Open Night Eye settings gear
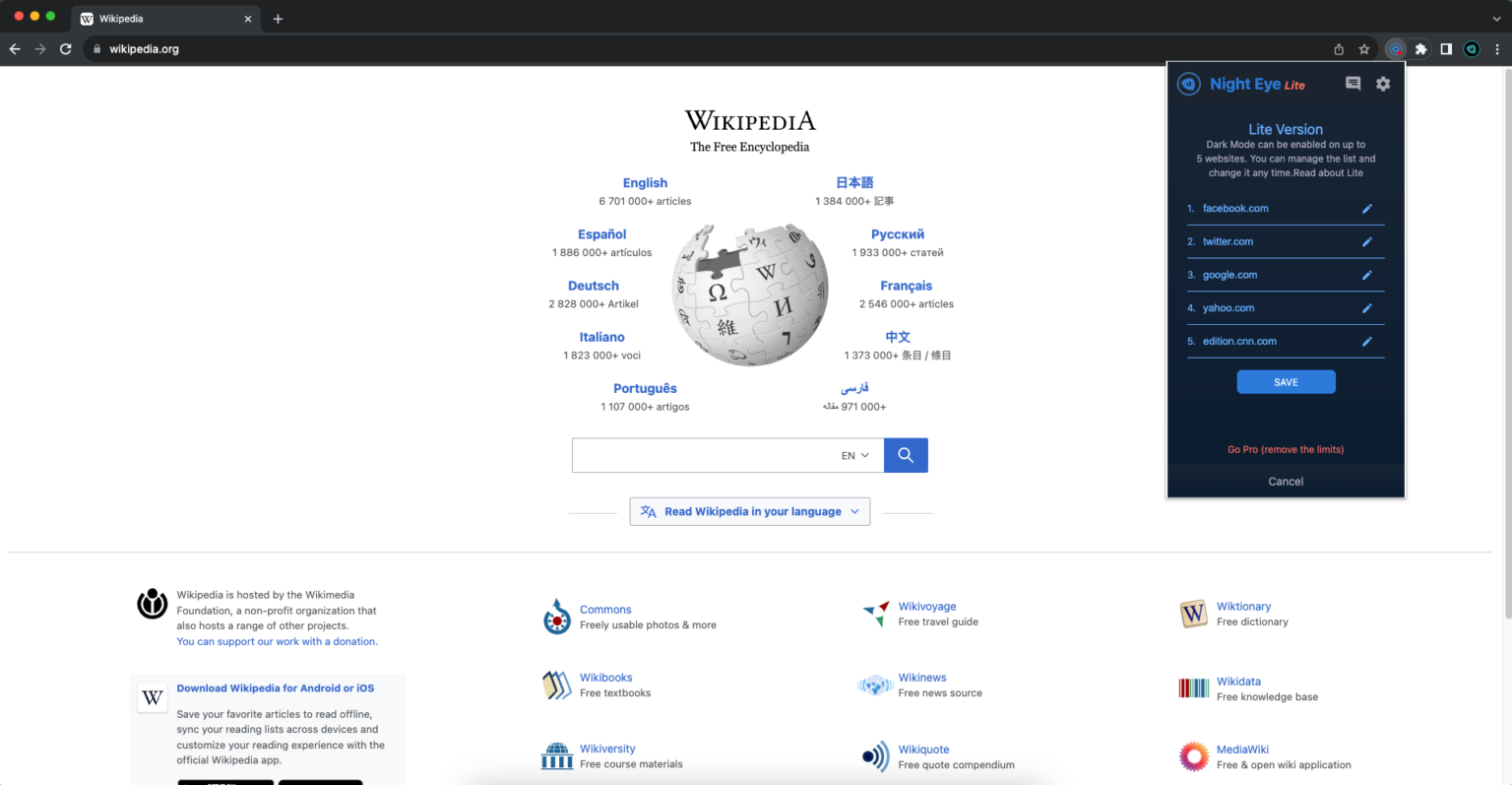Viewport: 1512px width, 785px height. pyautogui.click(x=1383, y=84)
